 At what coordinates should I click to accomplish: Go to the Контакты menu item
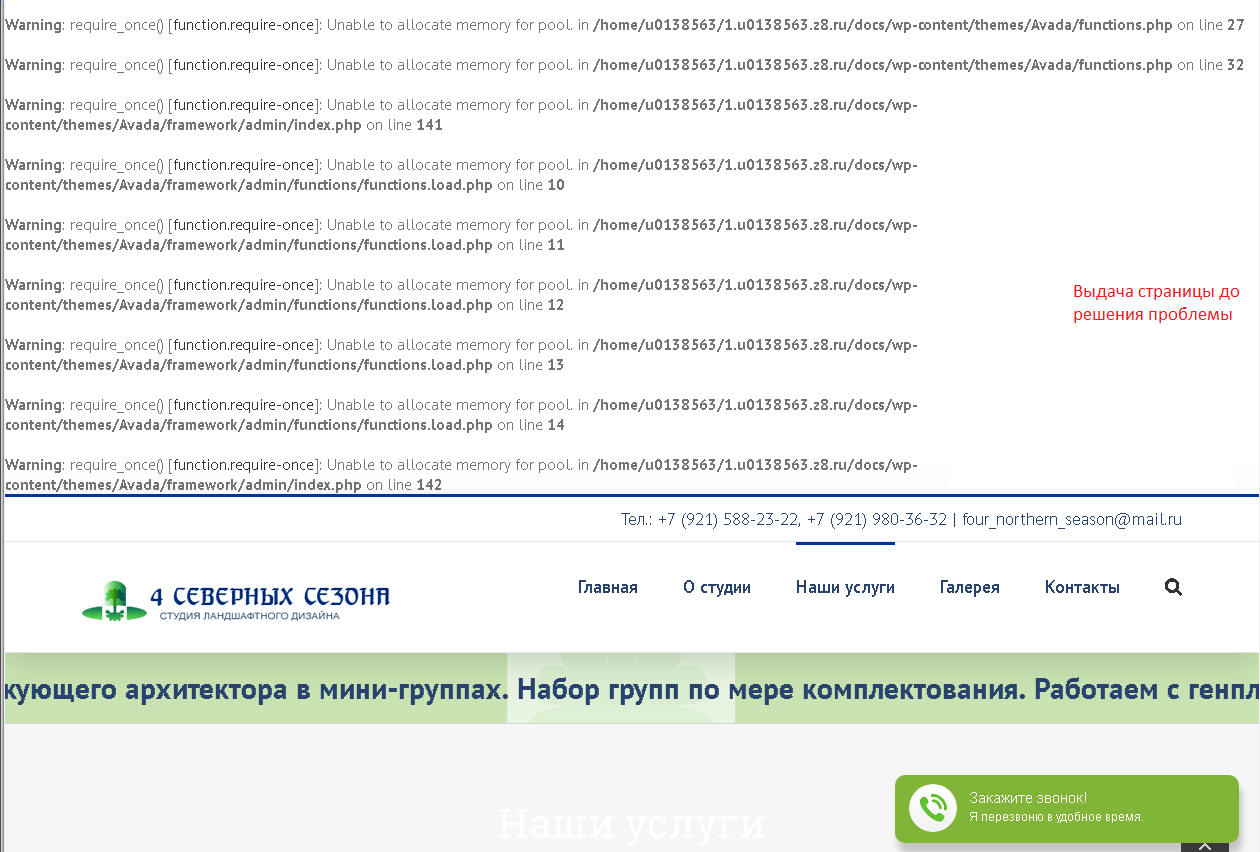point(1082,587)
